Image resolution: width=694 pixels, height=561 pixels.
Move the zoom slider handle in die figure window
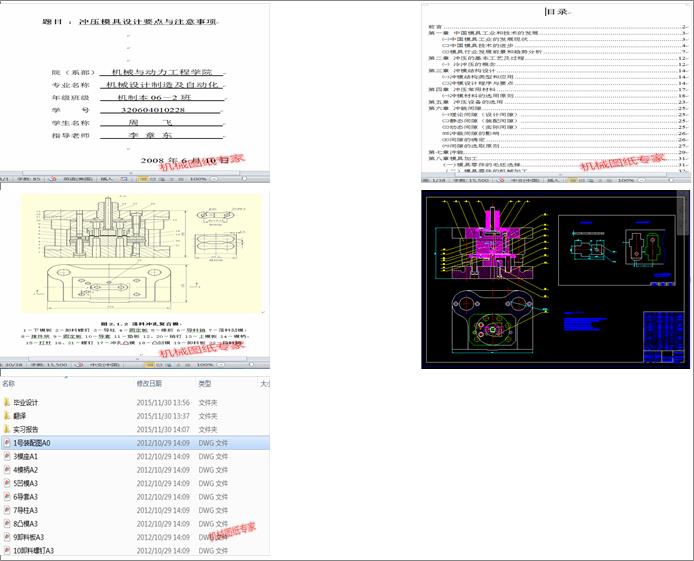(251, 365)
